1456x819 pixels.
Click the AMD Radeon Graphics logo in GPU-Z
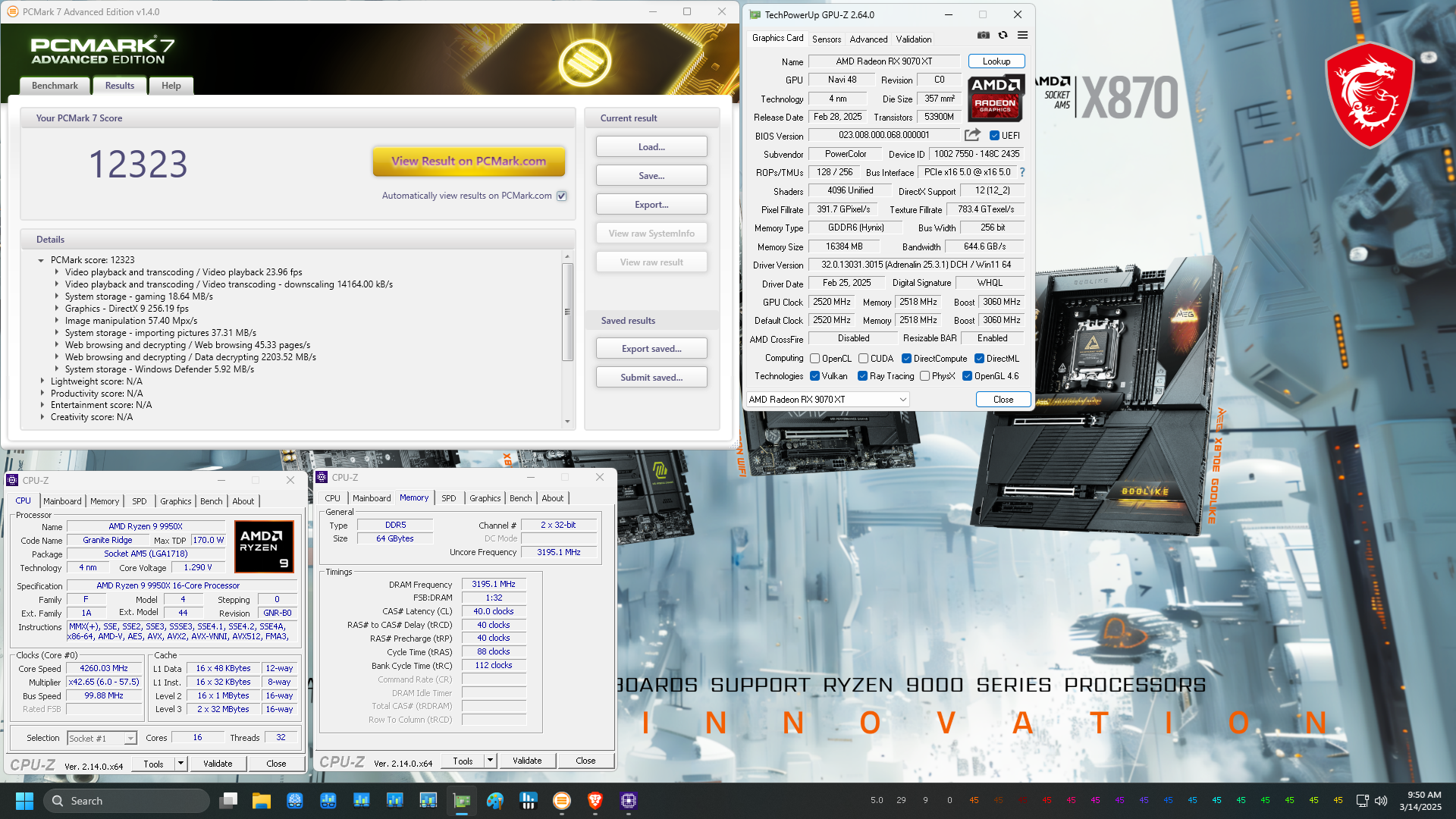pyautogui.click(x=996, y=98)
